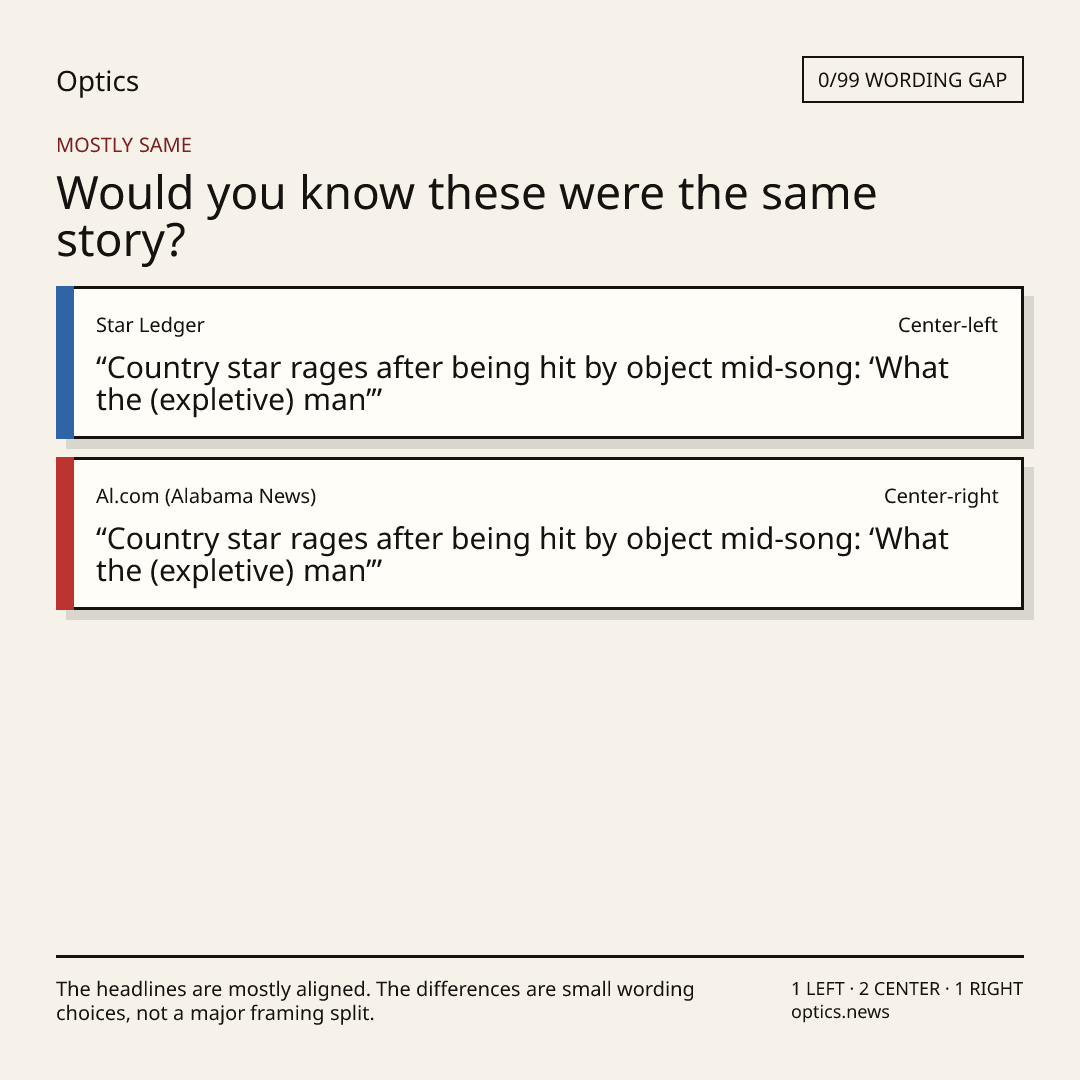Click the Al.com headline quote text
Screen dimensions: 1080x1080
point(522,554)
